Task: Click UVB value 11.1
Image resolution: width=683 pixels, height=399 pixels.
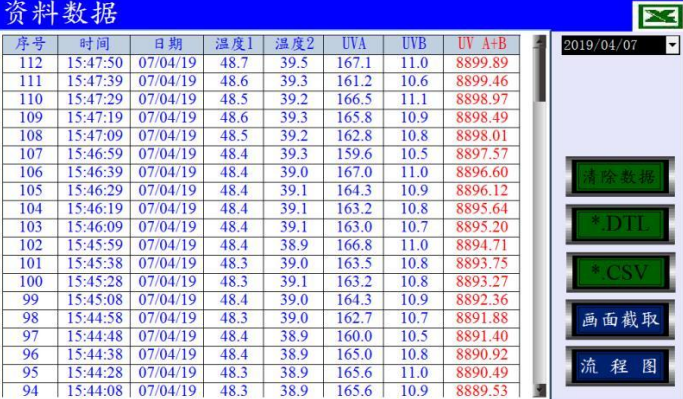Action: [x=414, y=100]
